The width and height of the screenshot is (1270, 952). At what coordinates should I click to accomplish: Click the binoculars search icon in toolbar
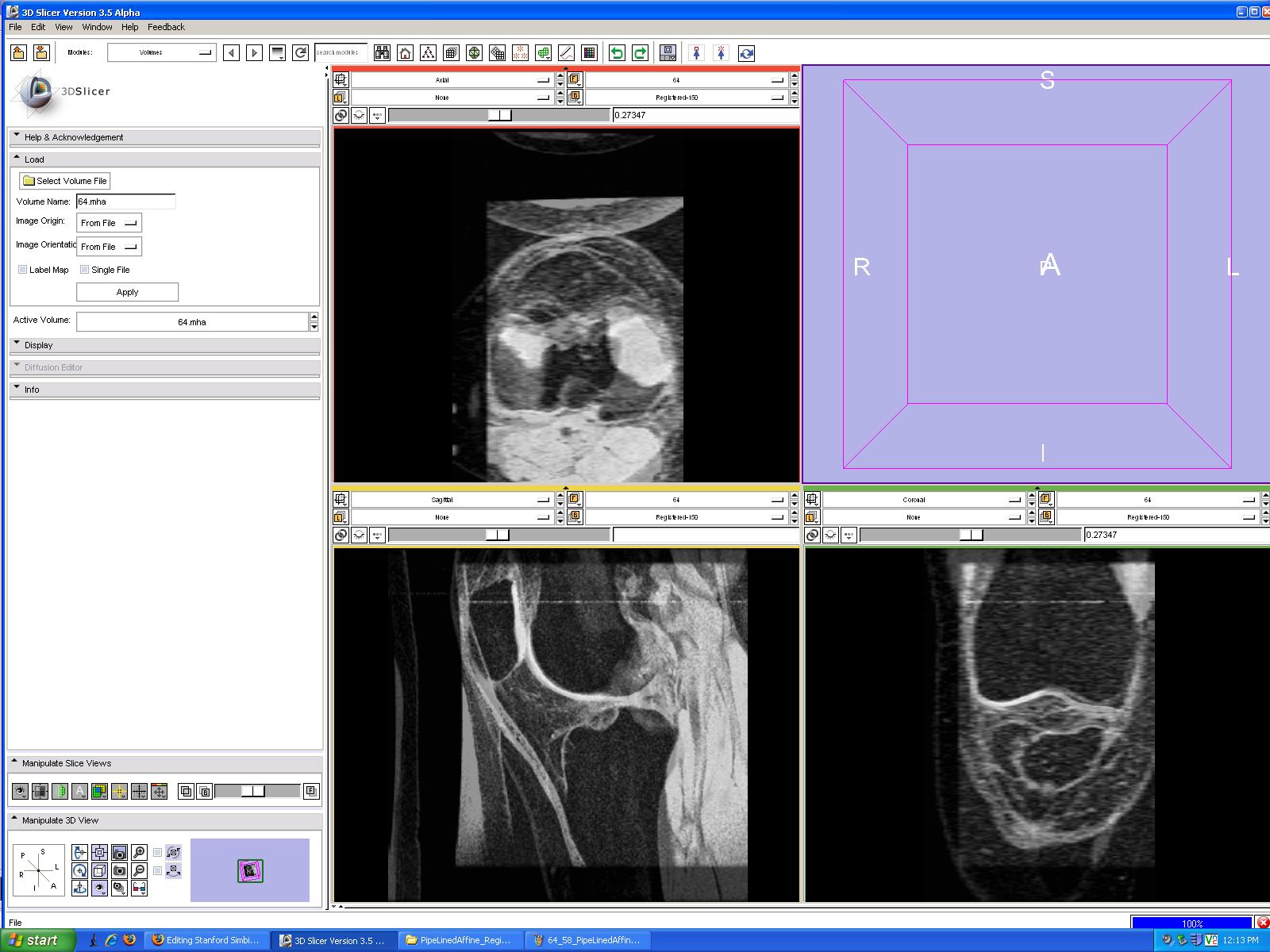(x=383, y=53)
